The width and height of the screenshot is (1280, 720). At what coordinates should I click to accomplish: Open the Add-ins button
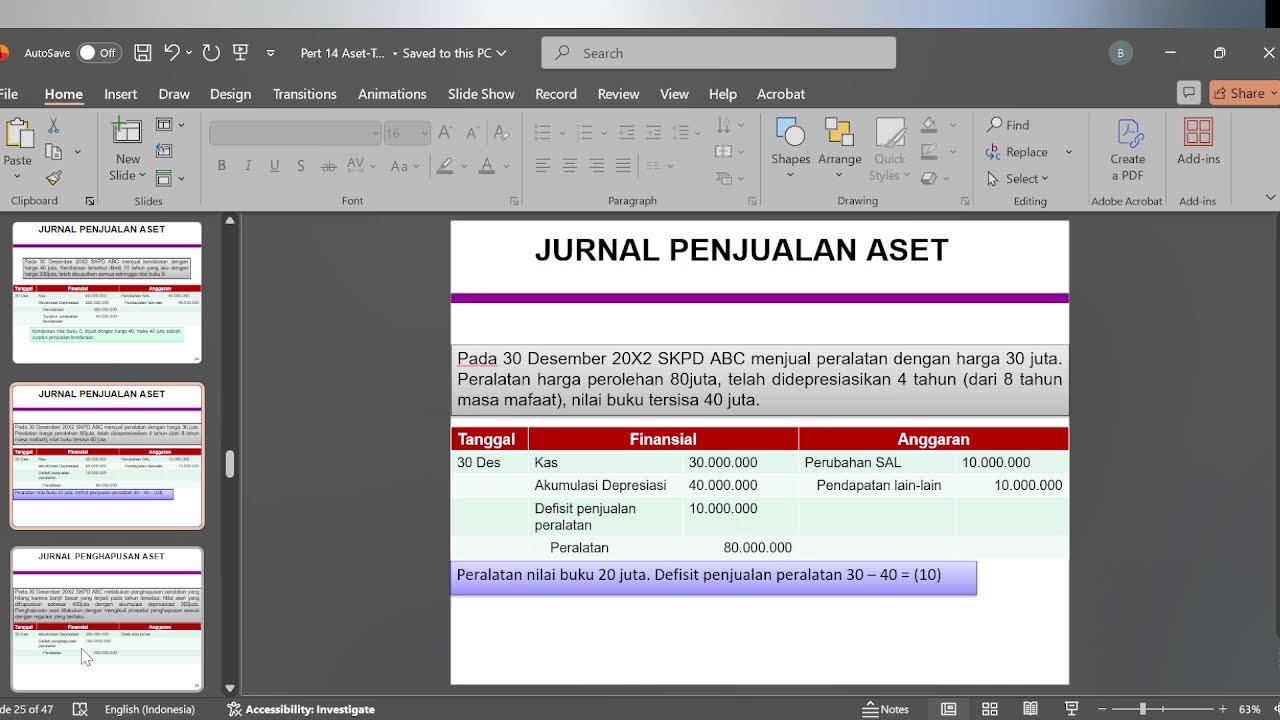(x=1198, y=141)
